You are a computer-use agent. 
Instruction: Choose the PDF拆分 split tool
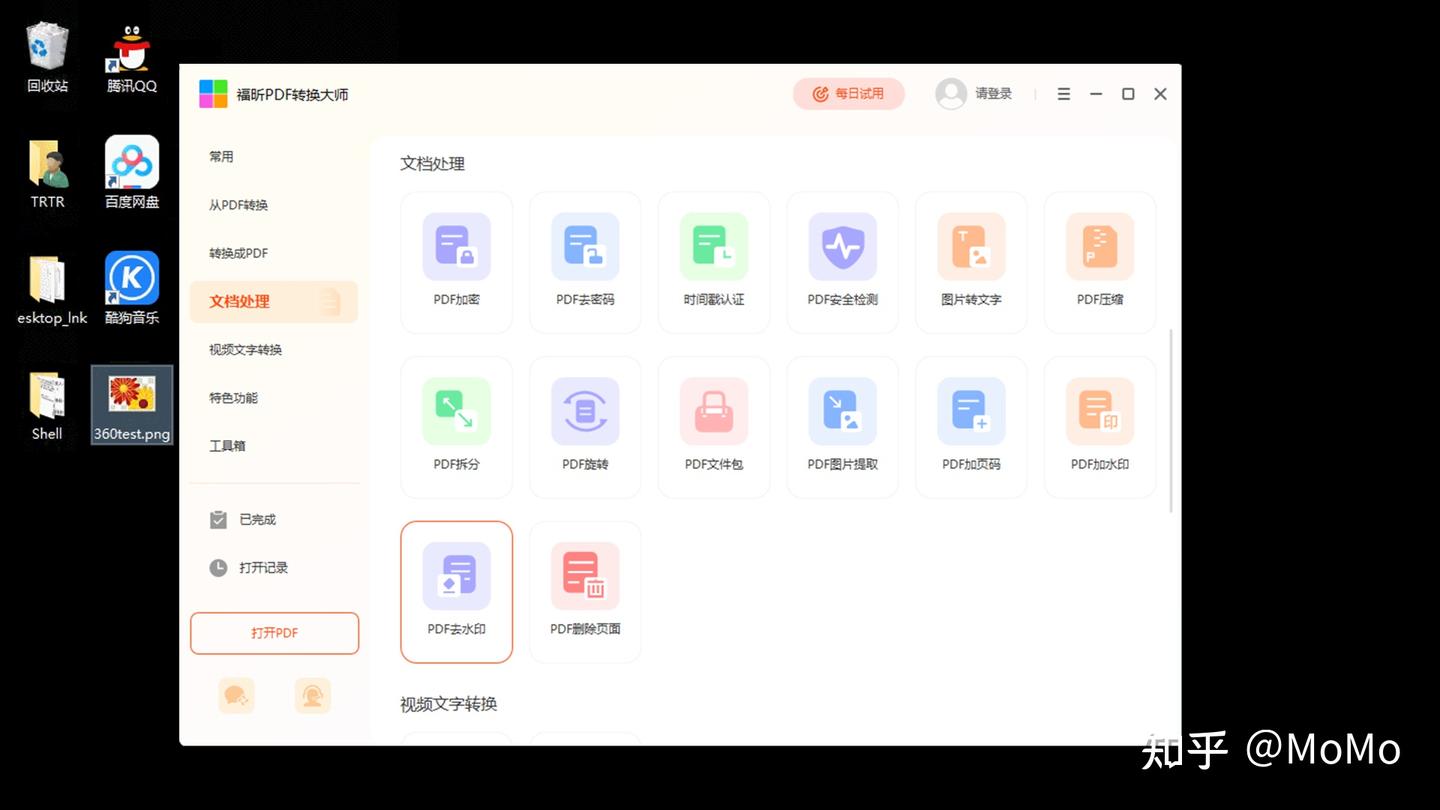(x=456, y=427)
